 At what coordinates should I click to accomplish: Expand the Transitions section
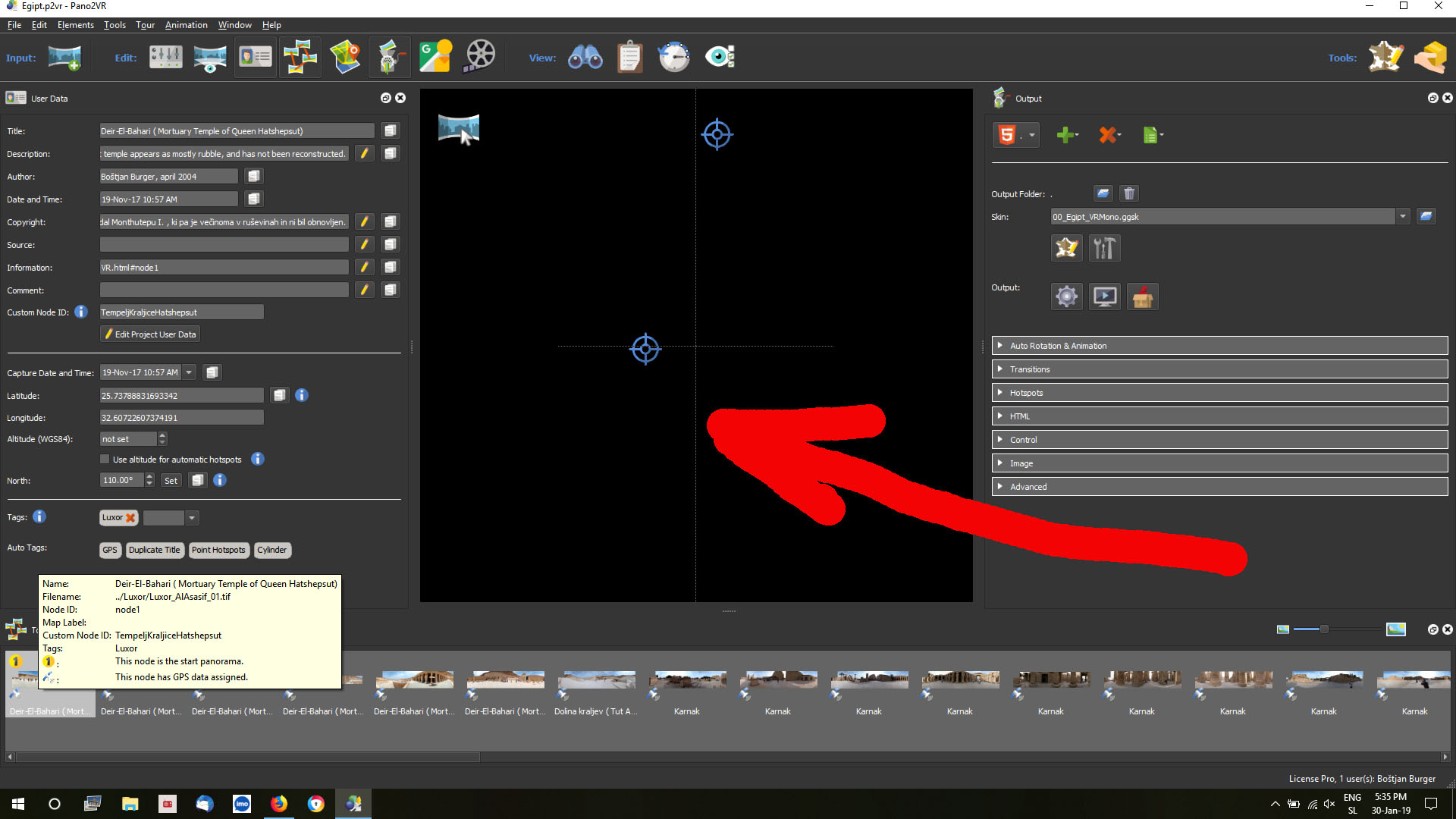point(1219,369)
